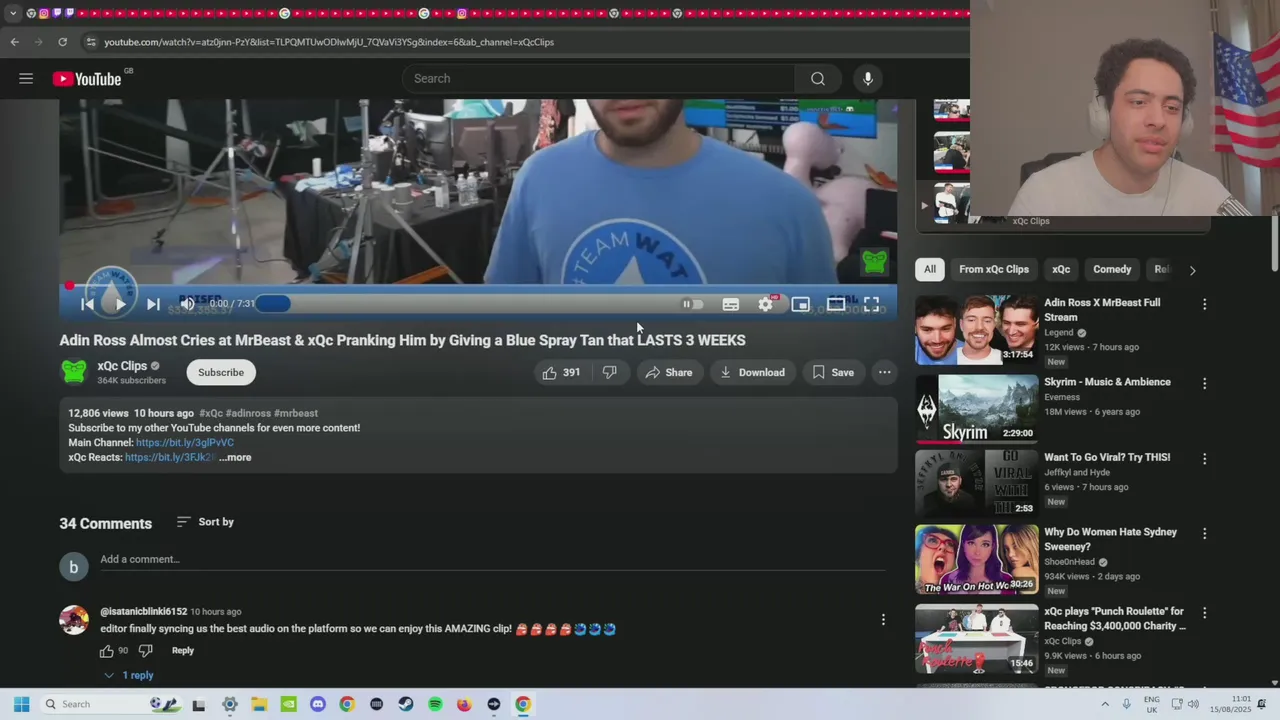Open options for xQc plays Punch Roulette
The width and height of the screenshot is (1280, 720).
click(1204, 613)
